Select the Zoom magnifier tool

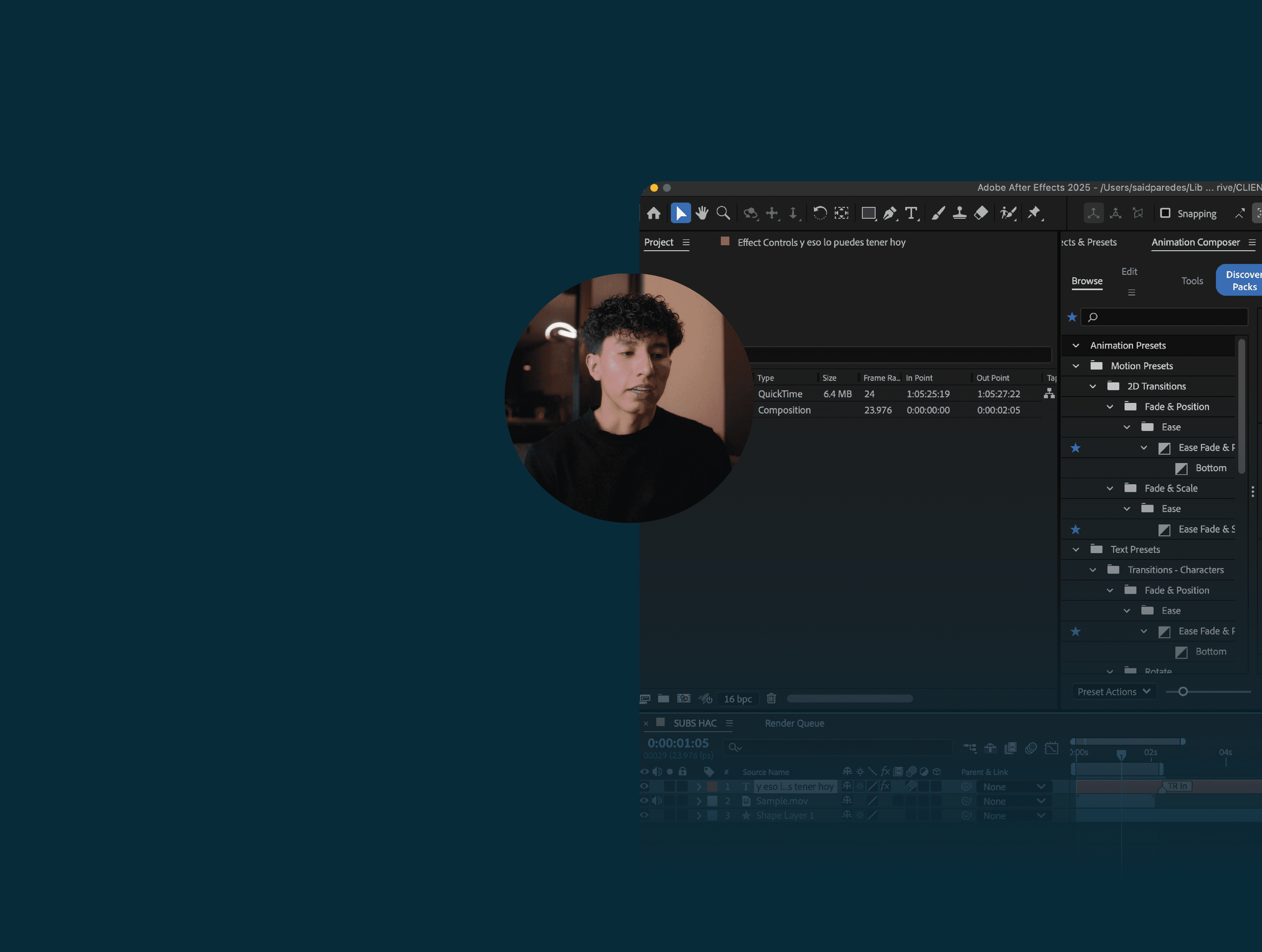(723, 213)
